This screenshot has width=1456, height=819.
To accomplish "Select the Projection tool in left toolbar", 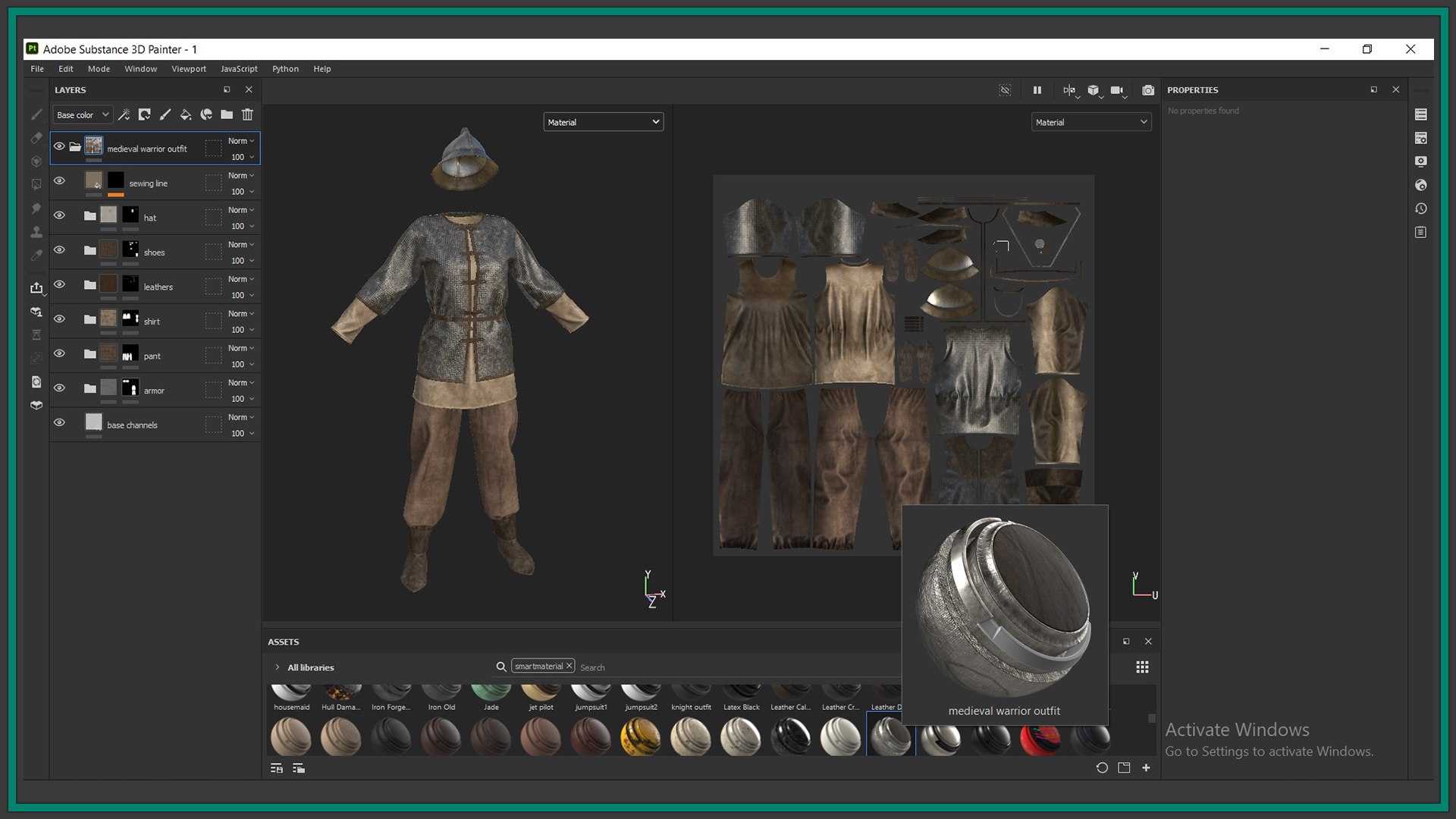I will pyautogui.click(x=36, y=162).
